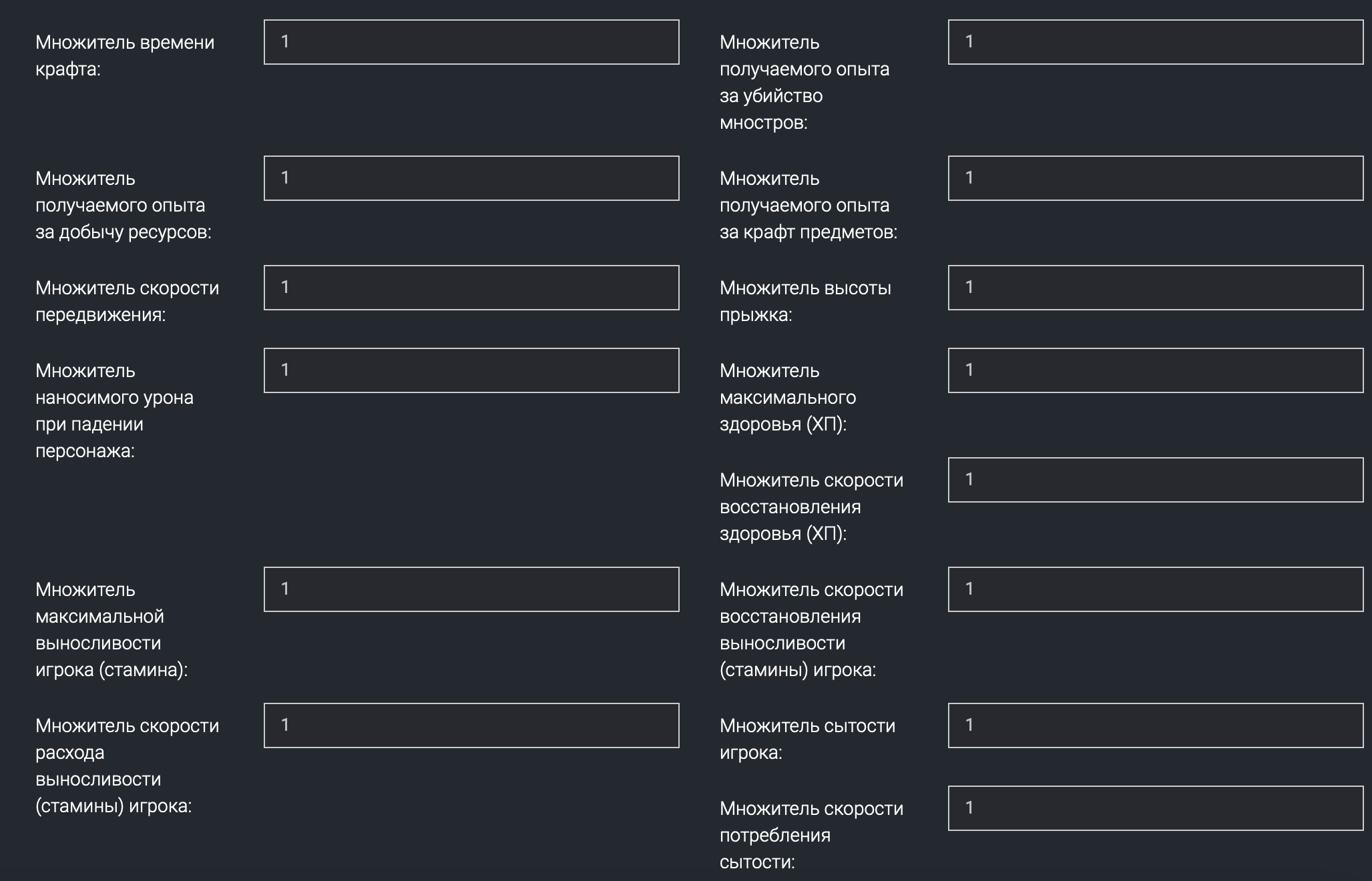1372x881 pixels.
Task: Select the resource gathering experience multiplier field
Action: coord(471,178)
